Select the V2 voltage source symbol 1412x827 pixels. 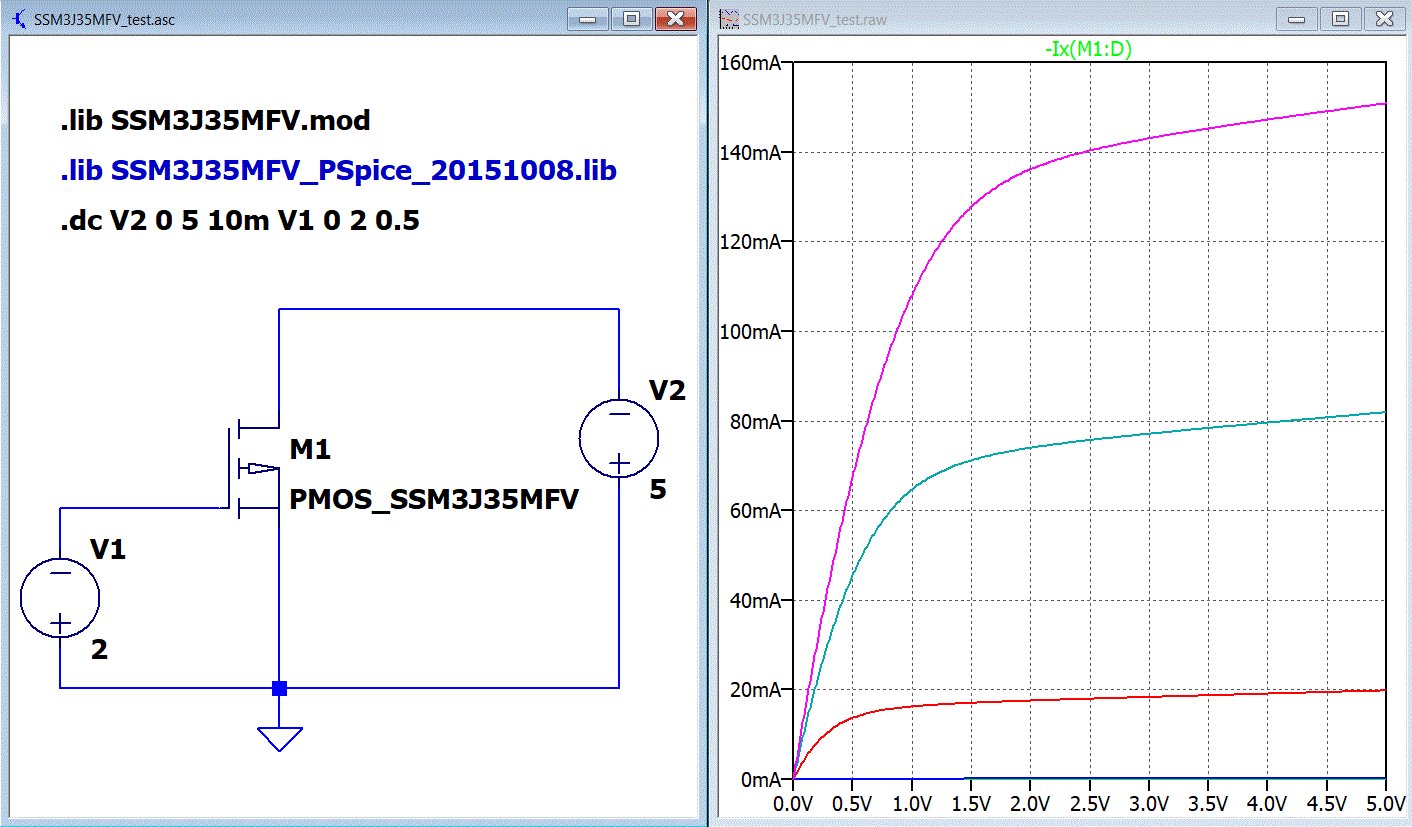point(619,438)
